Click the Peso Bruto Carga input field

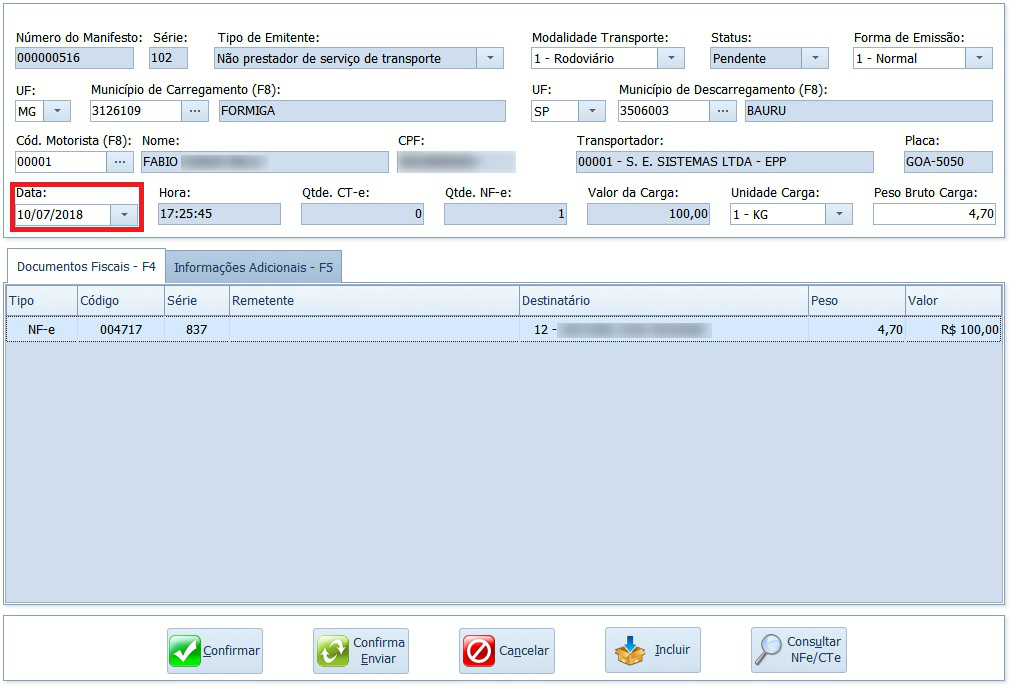[933, 214]
